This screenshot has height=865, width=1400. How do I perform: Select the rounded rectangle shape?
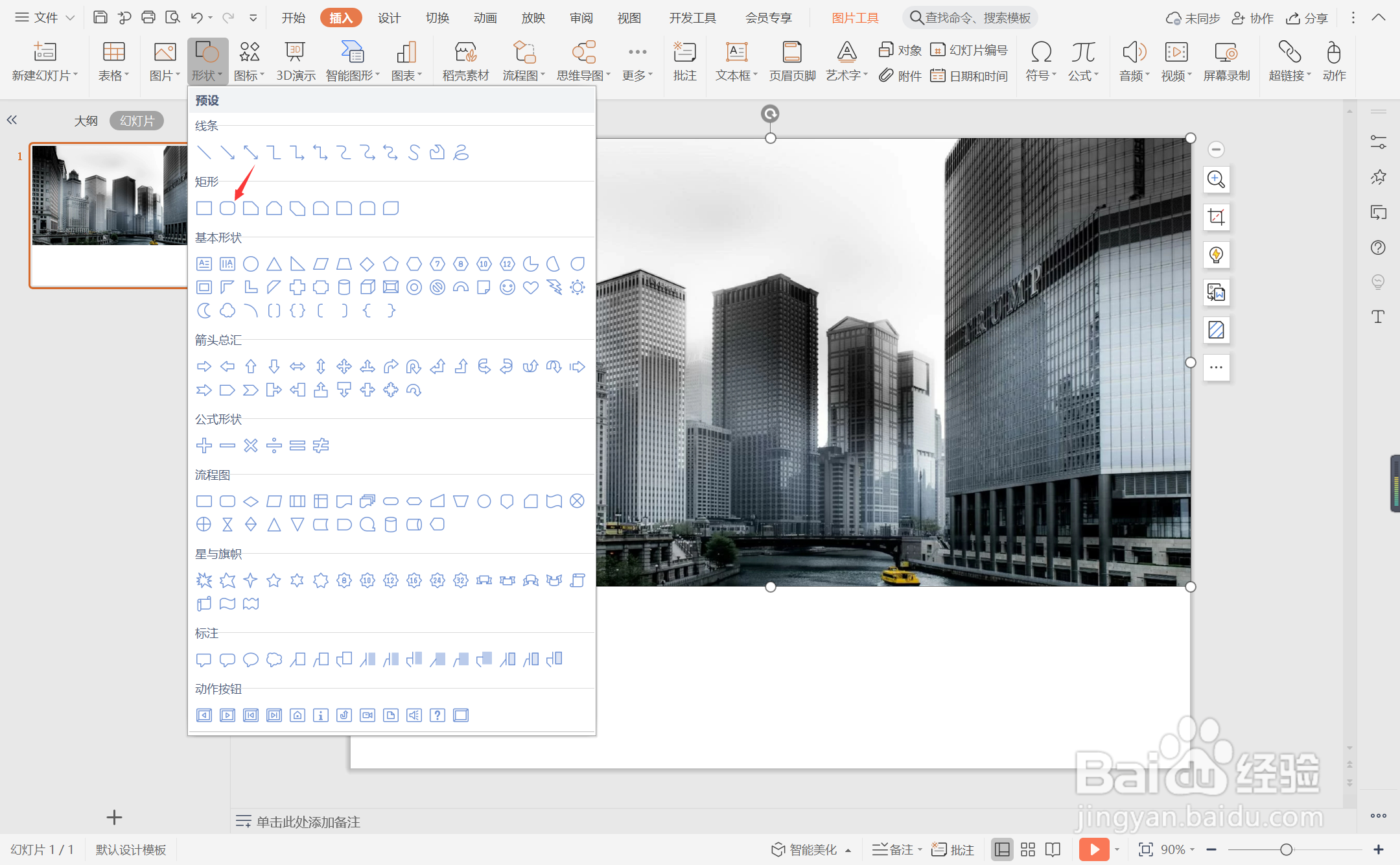click(x=227, y=208)
